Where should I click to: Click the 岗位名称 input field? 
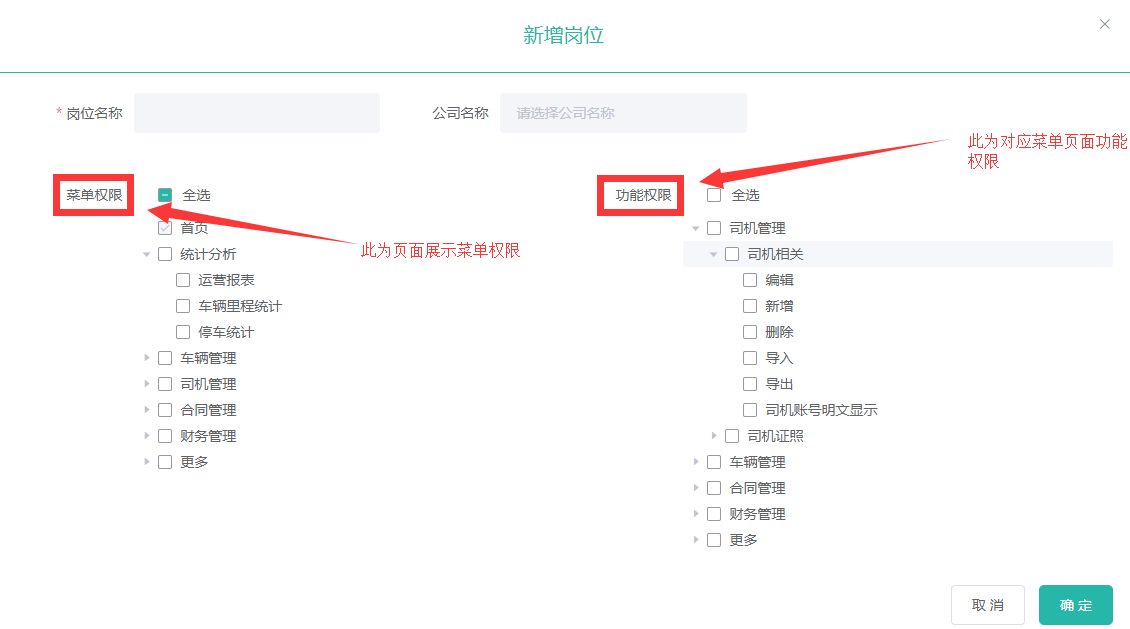pos(257,113)
